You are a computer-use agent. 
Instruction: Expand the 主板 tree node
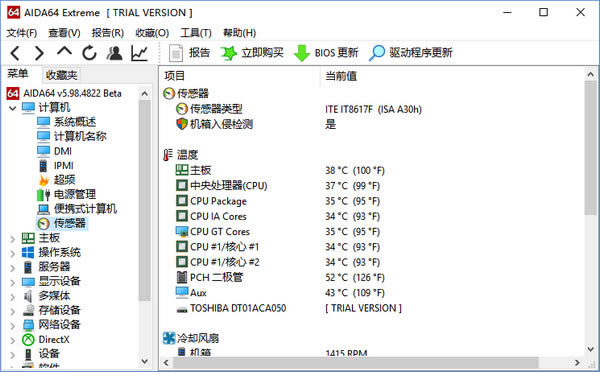coord(12,239)
